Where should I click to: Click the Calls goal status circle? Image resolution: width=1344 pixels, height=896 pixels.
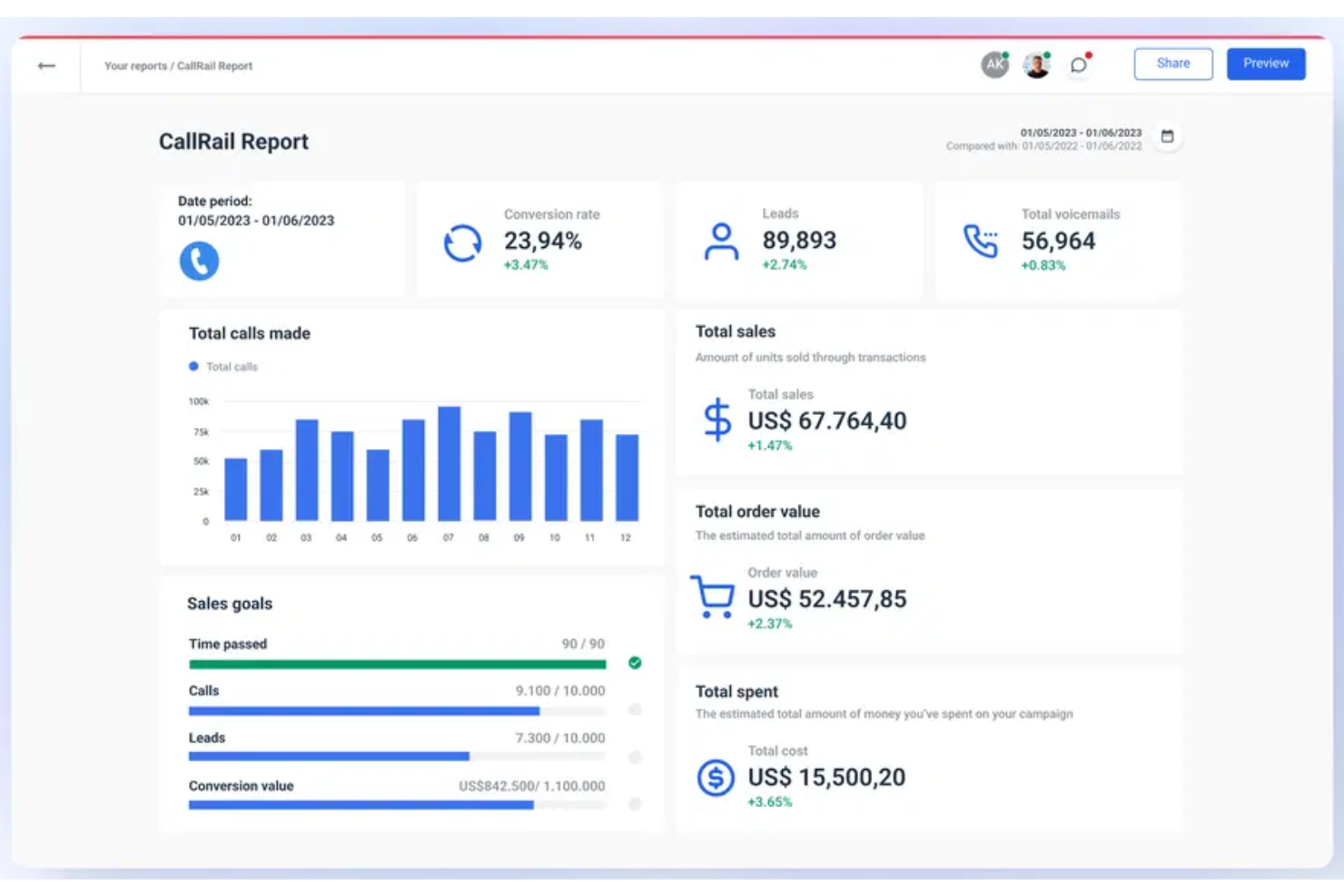point(635,710)
